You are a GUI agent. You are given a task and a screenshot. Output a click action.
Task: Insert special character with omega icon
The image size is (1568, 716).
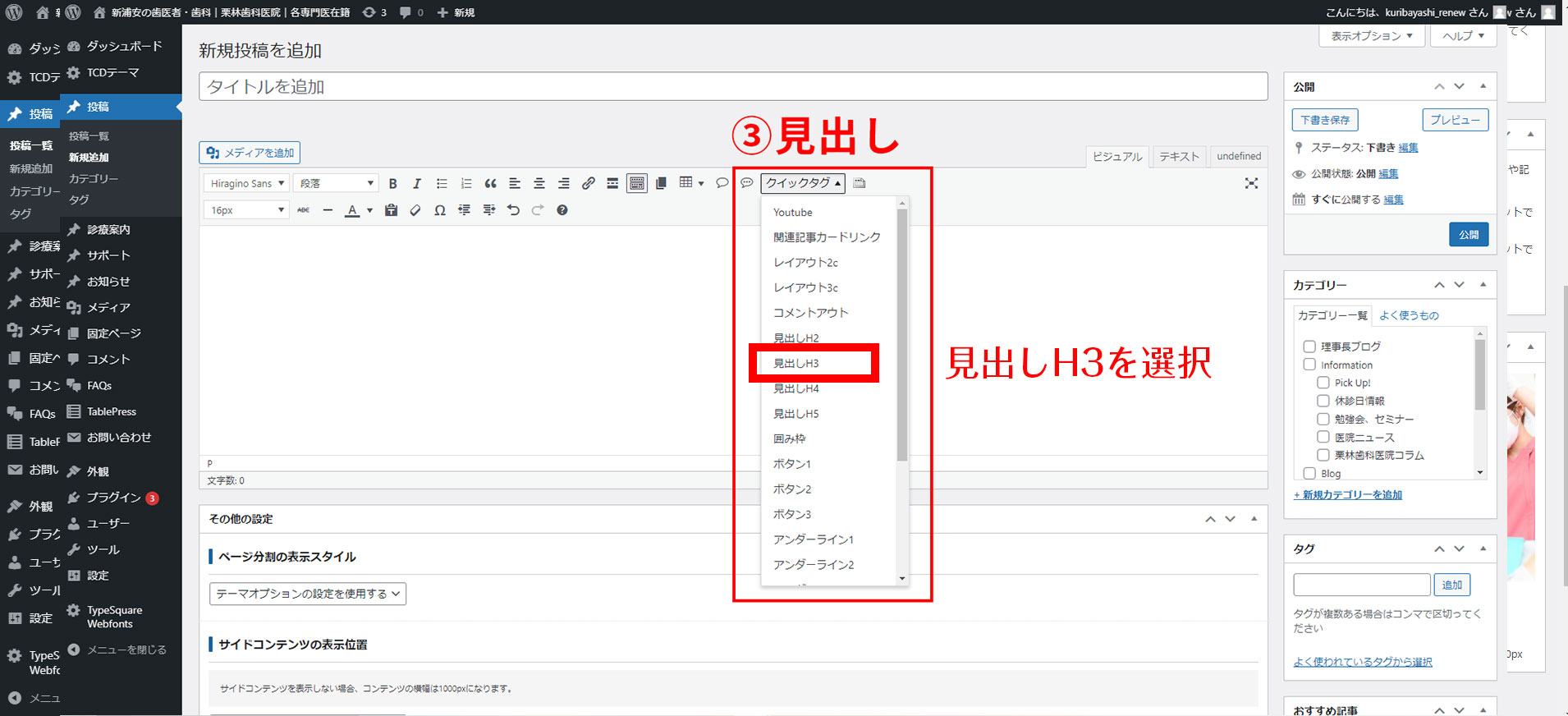440,210
